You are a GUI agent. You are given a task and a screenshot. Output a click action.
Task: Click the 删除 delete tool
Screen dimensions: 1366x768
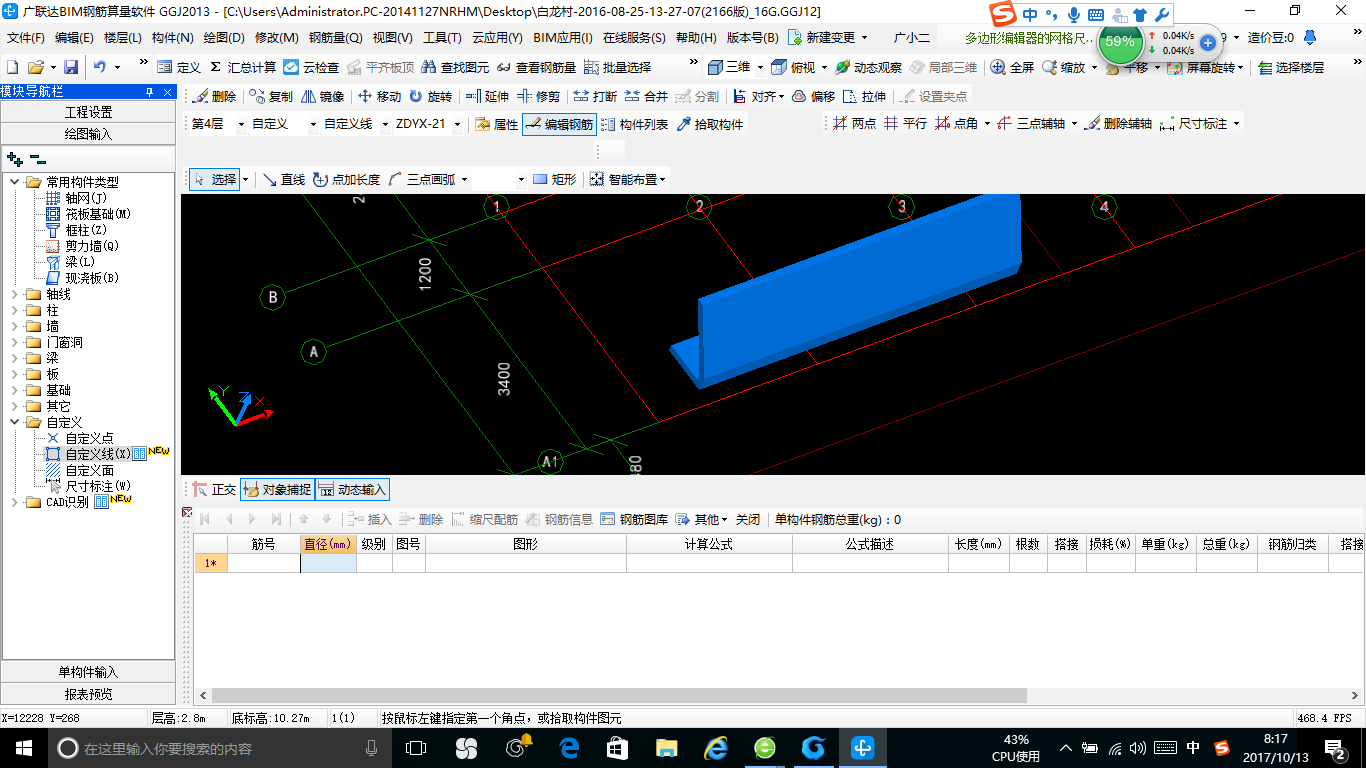tap(214, 97)
